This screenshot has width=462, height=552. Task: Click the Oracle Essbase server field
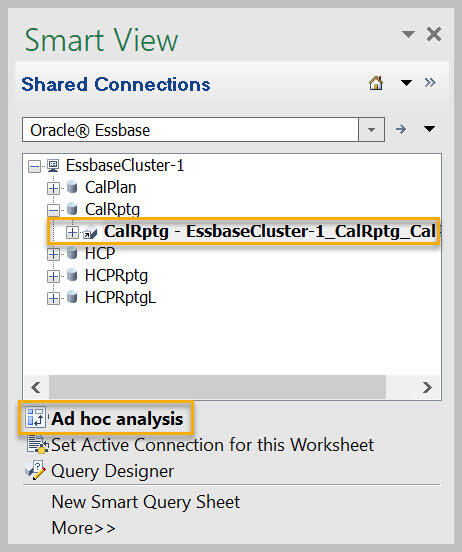click(190, 130)
